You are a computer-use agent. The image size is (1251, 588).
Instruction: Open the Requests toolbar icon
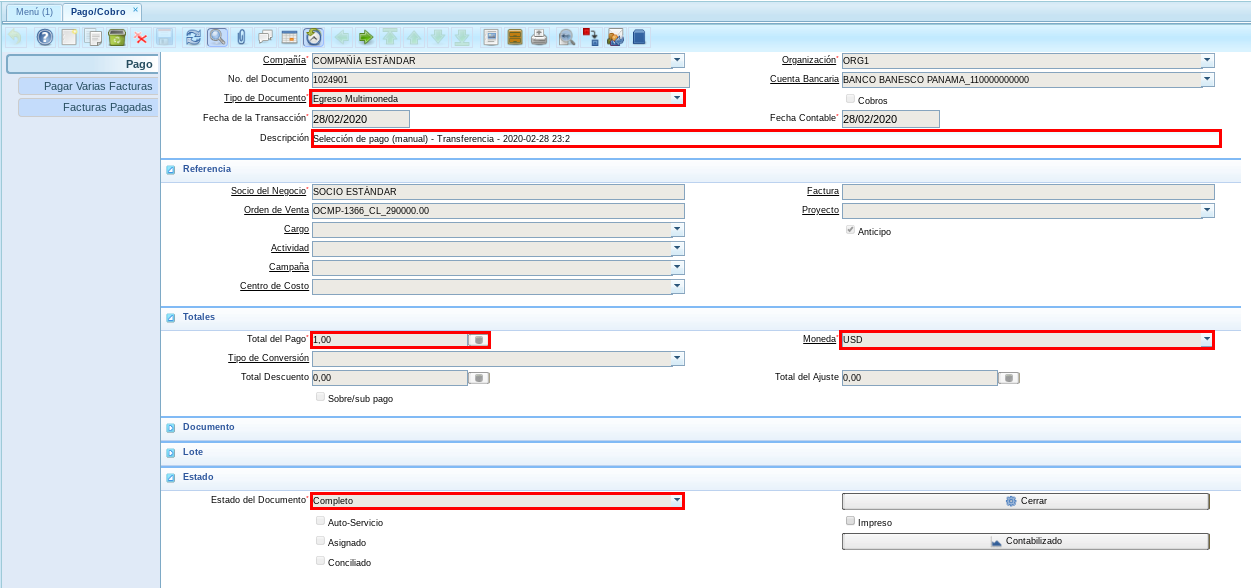[x=615, y=37]
